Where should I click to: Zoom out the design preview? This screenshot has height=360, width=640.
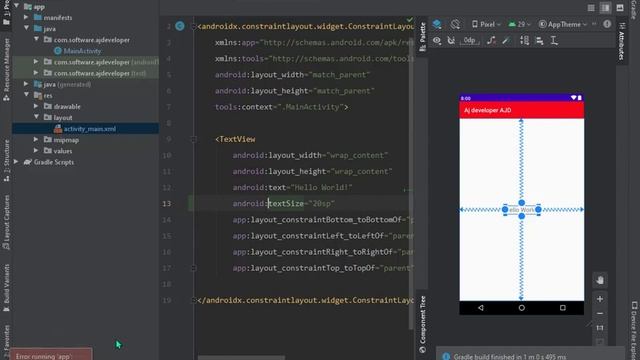pos(600,313)
